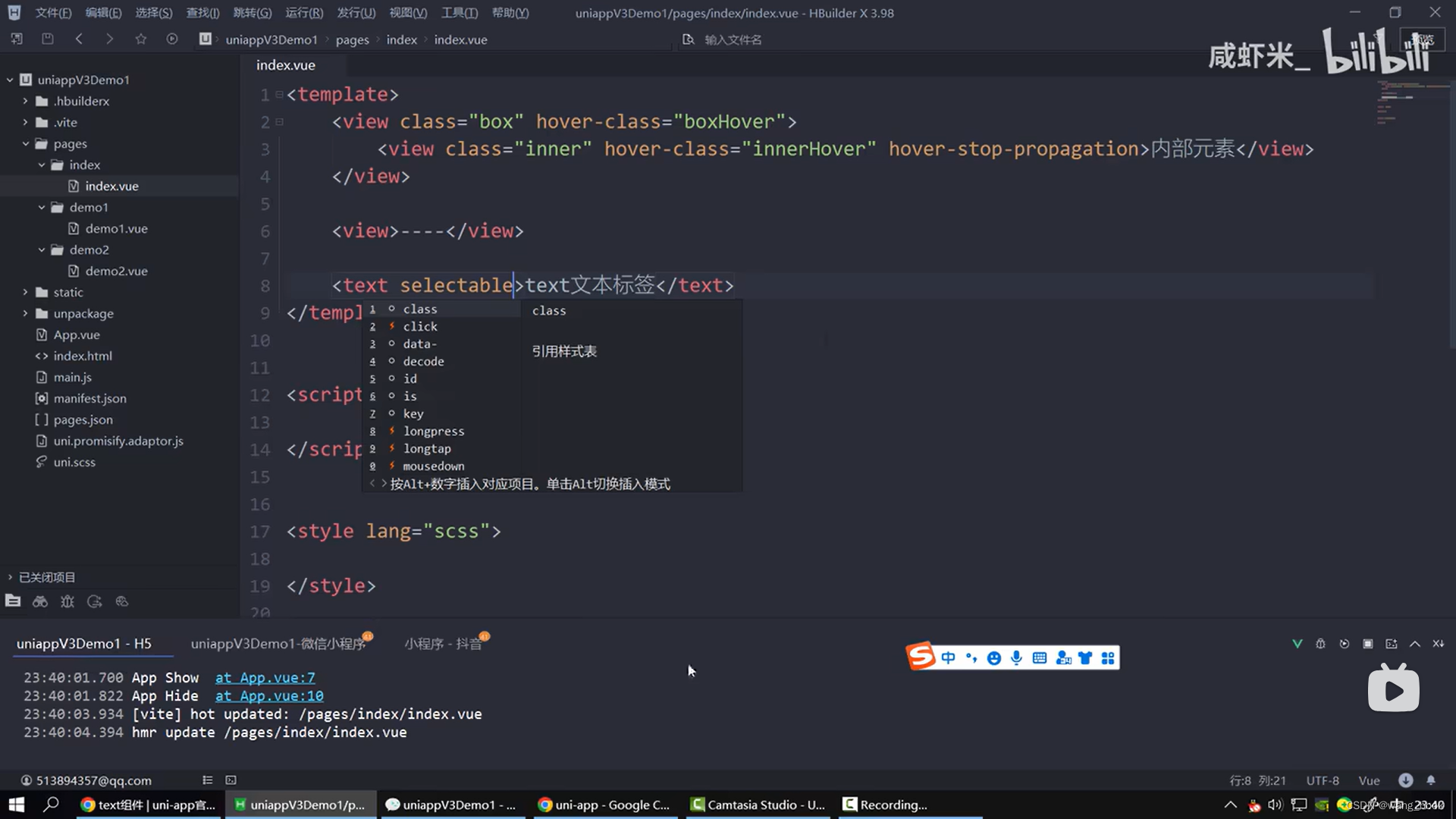The height and width of the screenshot is (819, 1456).
Task: Click the green V icon in console toolbar
Action: pos(1298,644)
